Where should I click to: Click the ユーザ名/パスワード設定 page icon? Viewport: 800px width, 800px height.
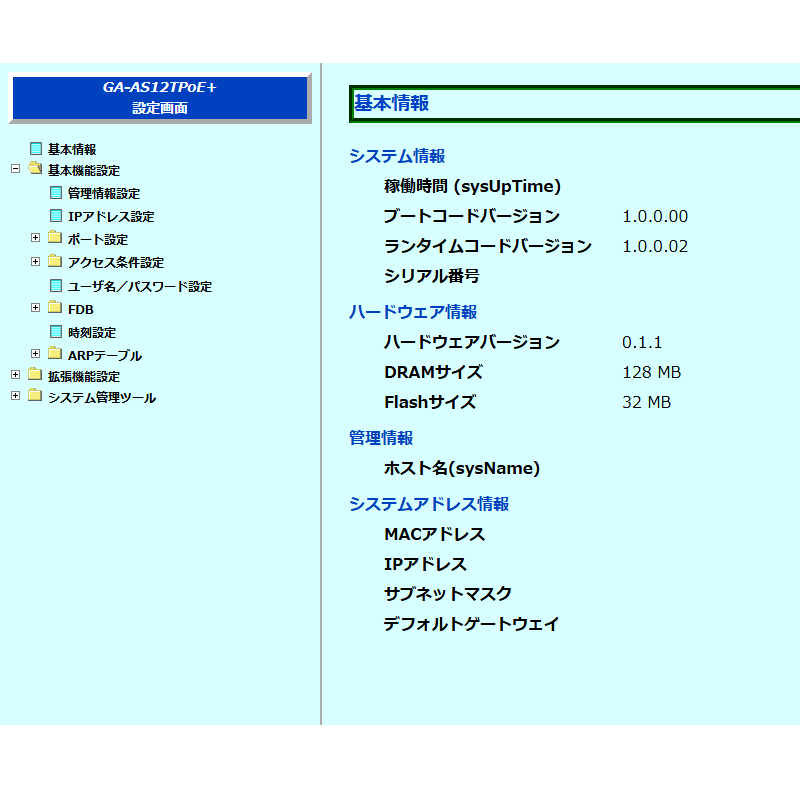pos(56,286)
